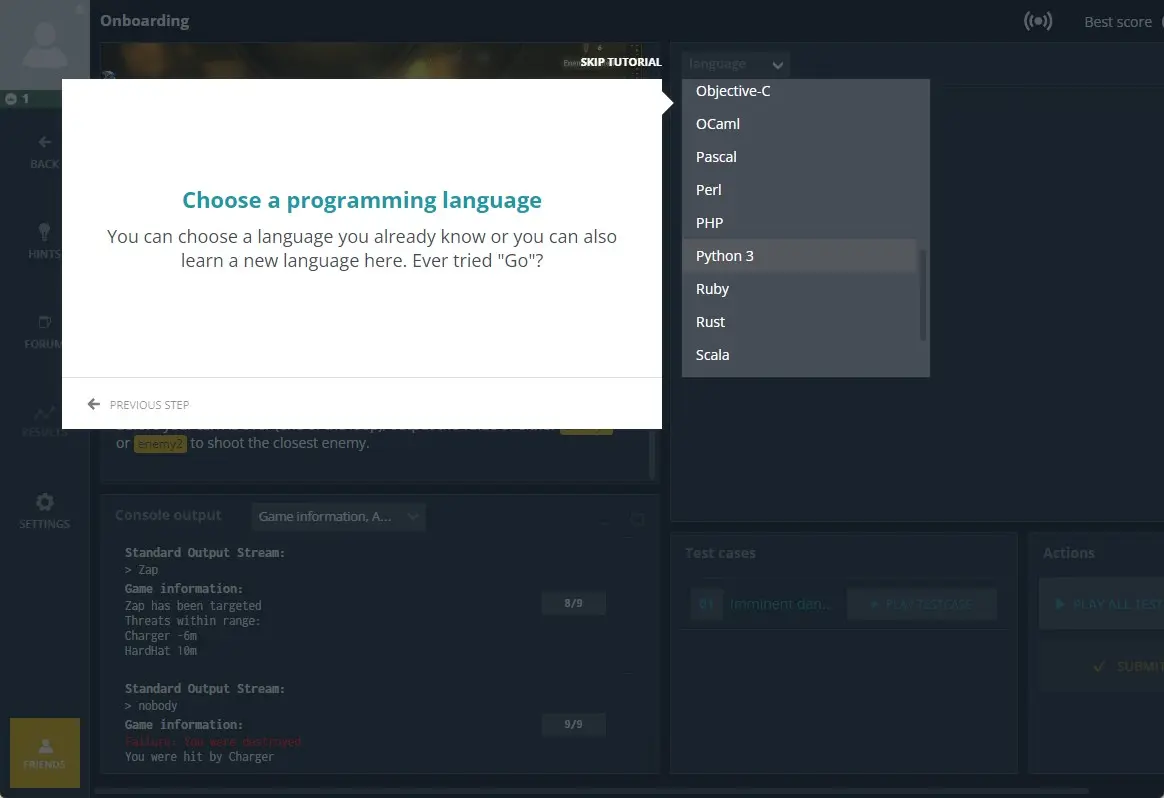This screenshot has height=798, width=1164.
Task: Choose Pascal as programming language
Action: (x=800, y=157)
